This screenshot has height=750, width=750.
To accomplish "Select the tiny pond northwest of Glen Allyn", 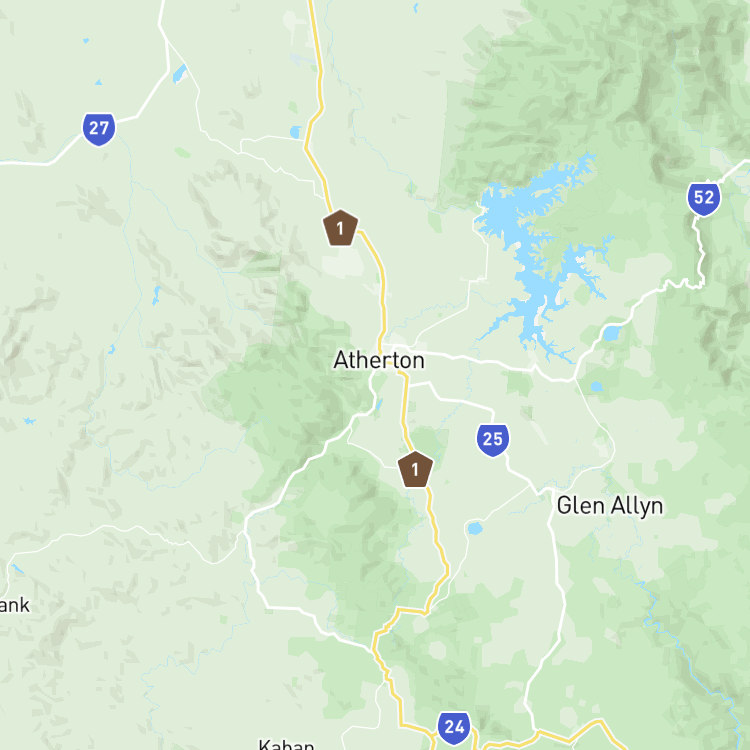I will (596, 386).
